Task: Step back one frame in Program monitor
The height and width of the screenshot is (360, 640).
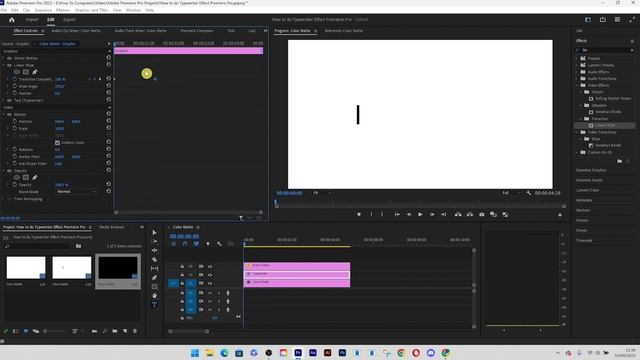Action: 408,214
